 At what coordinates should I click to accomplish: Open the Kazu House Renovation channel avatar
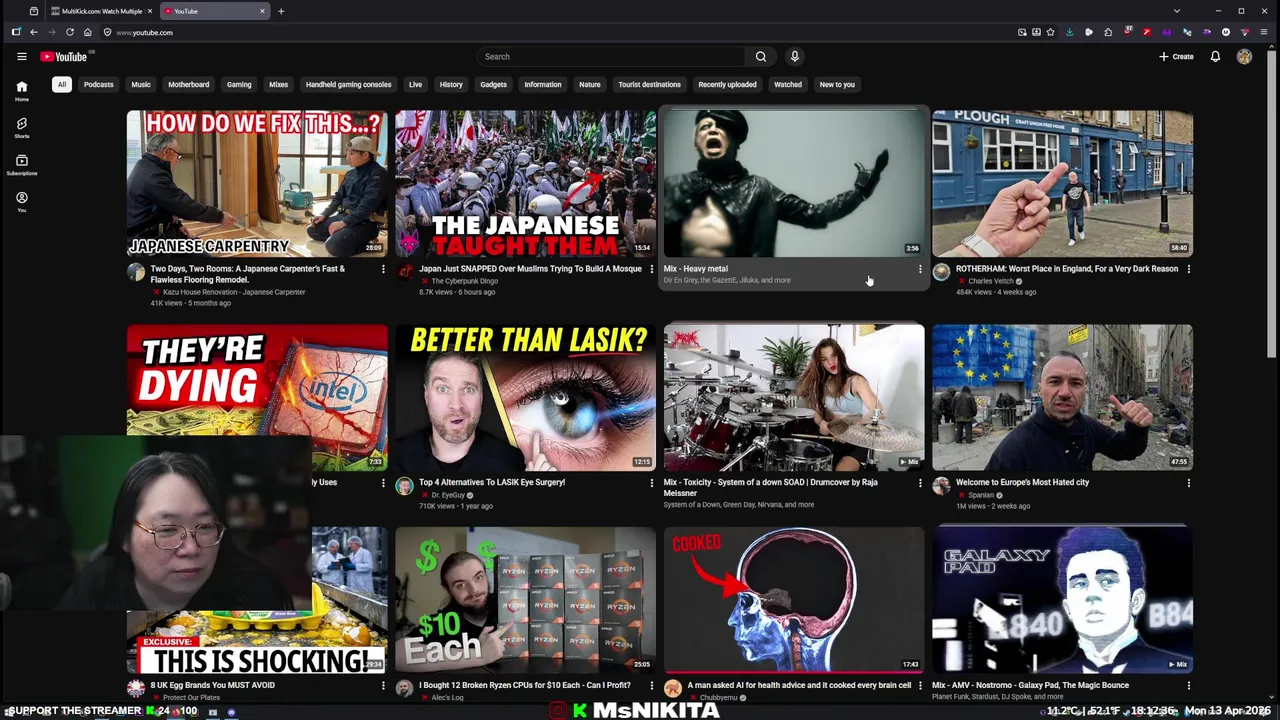(136, 273)
